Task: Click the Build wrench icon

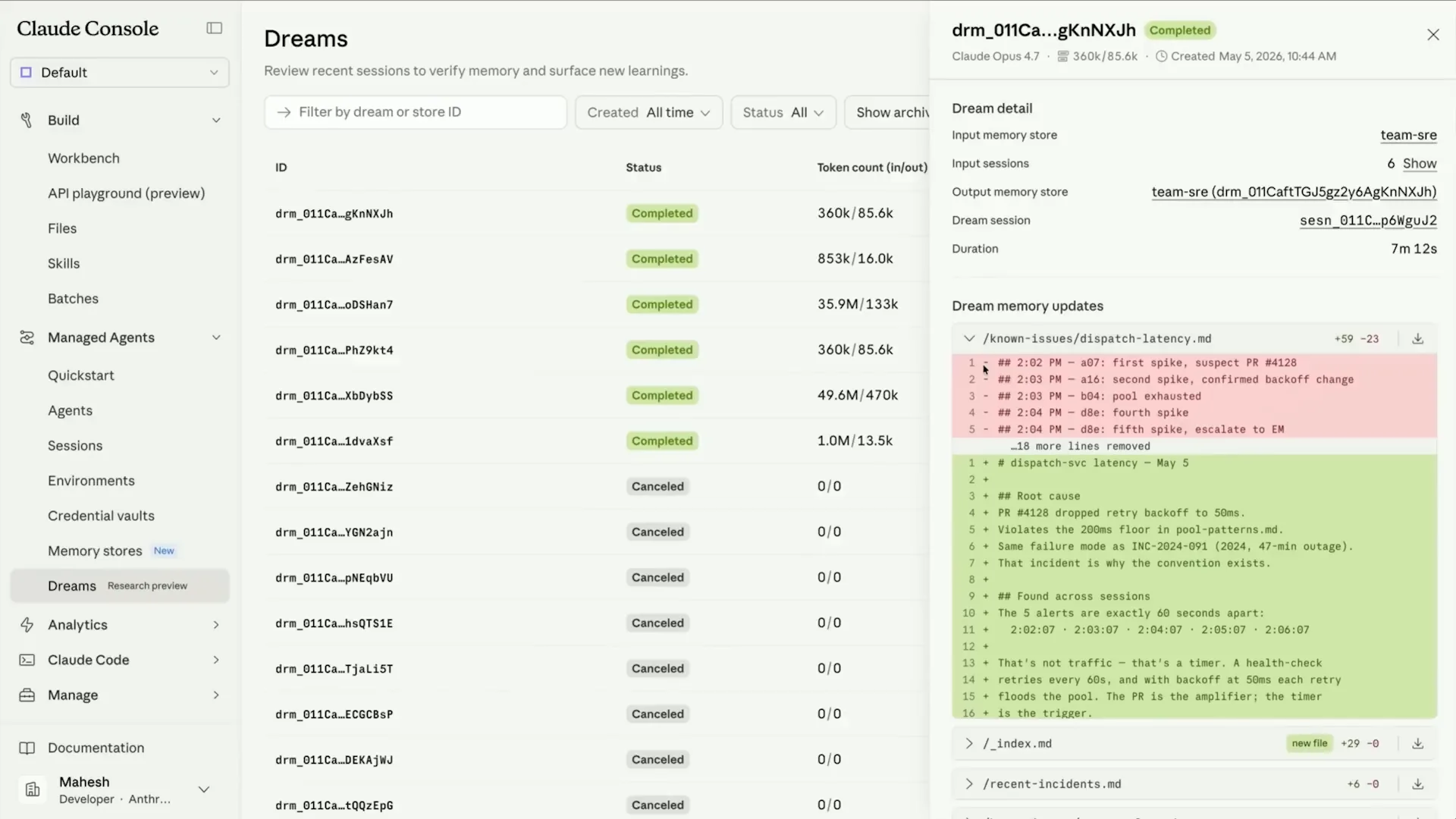Action: click(27, 120)
